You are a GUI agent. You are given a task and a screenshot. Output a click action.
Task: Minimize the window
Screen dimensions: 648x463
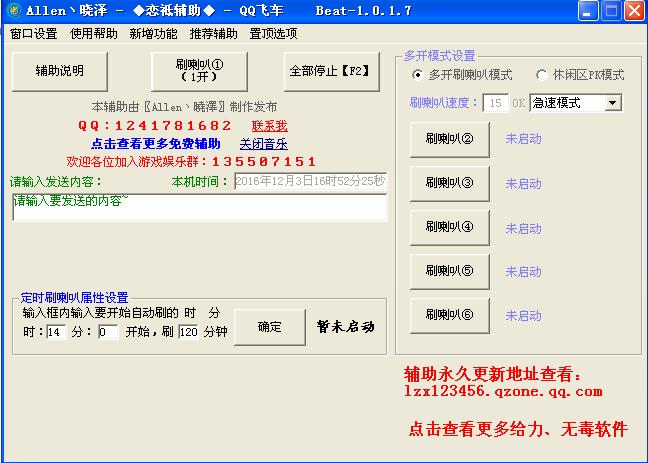587,11
